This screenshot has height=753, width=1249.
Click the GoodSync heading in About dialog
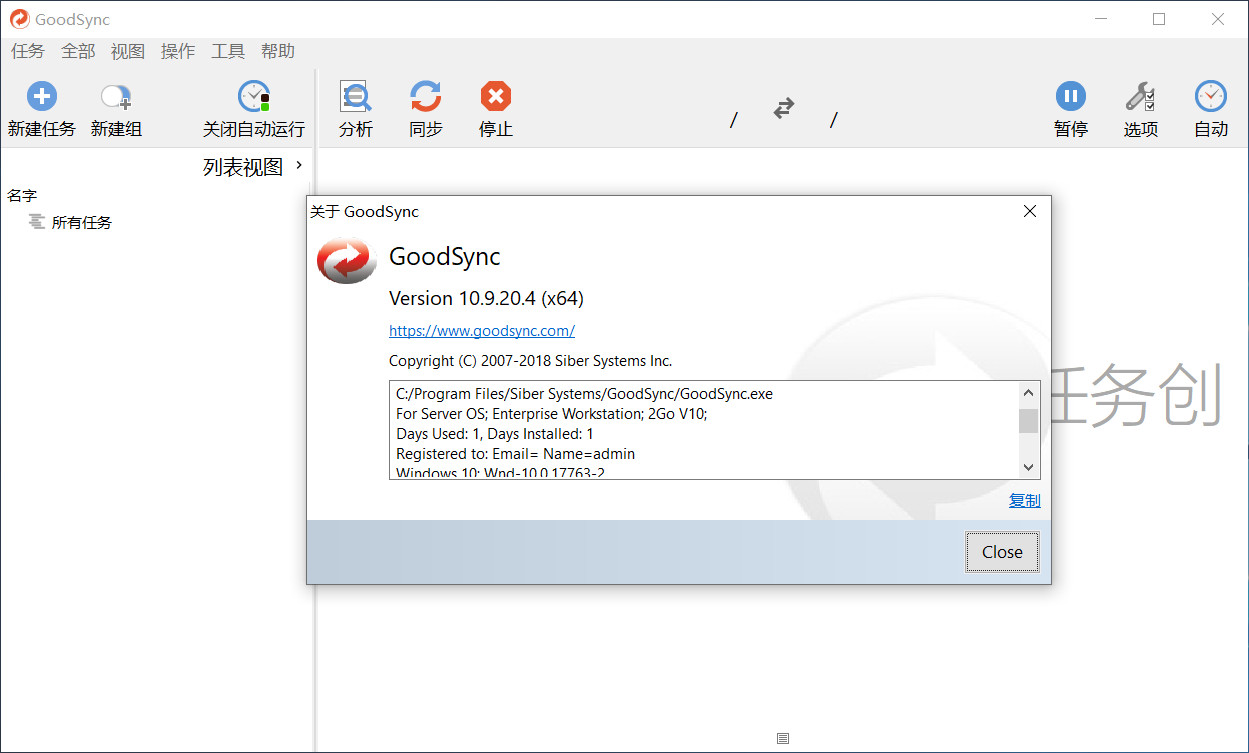pos(444,256)
